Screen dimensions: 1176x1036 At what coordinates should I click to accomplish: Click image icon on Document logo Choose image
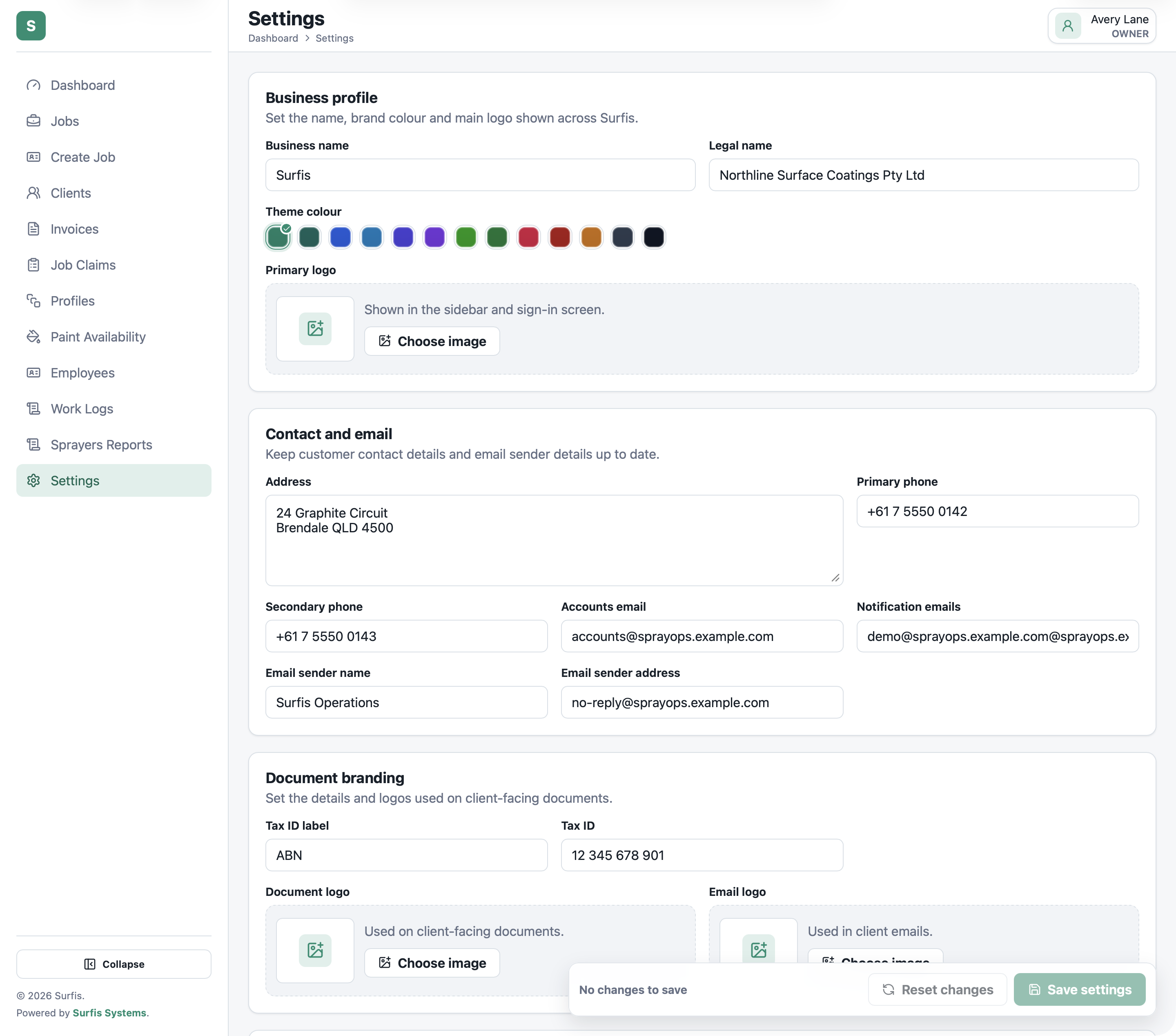point(385,962)
